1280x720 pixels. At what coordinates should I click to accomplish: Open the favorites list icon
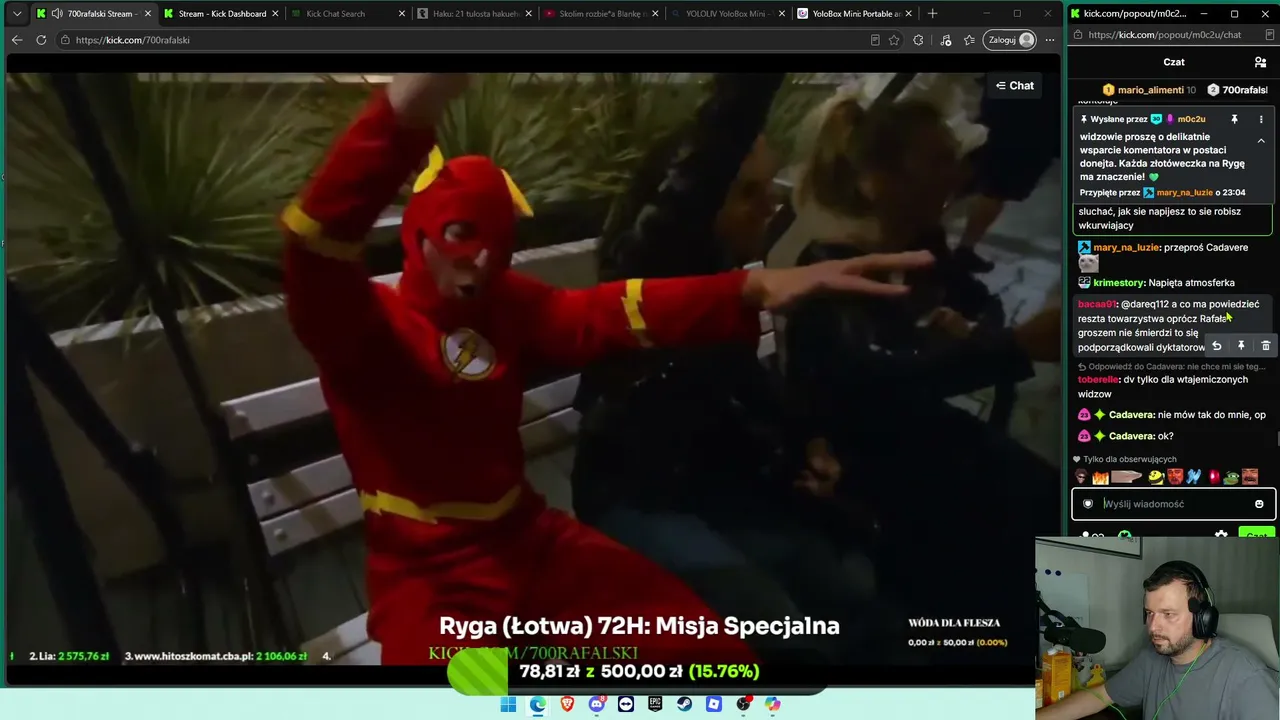pos(969,40)
